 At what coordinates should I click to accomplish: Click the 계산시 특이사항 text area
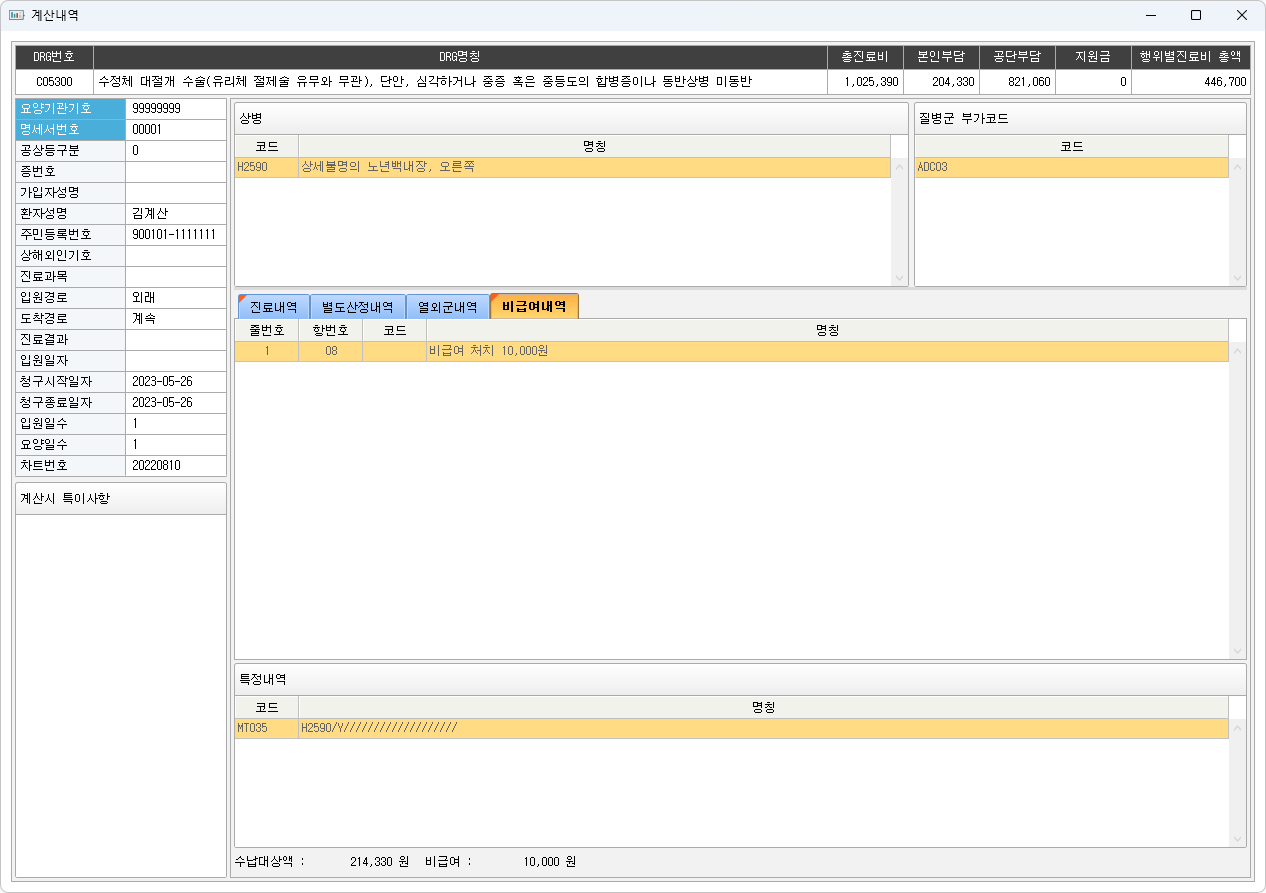120,690
